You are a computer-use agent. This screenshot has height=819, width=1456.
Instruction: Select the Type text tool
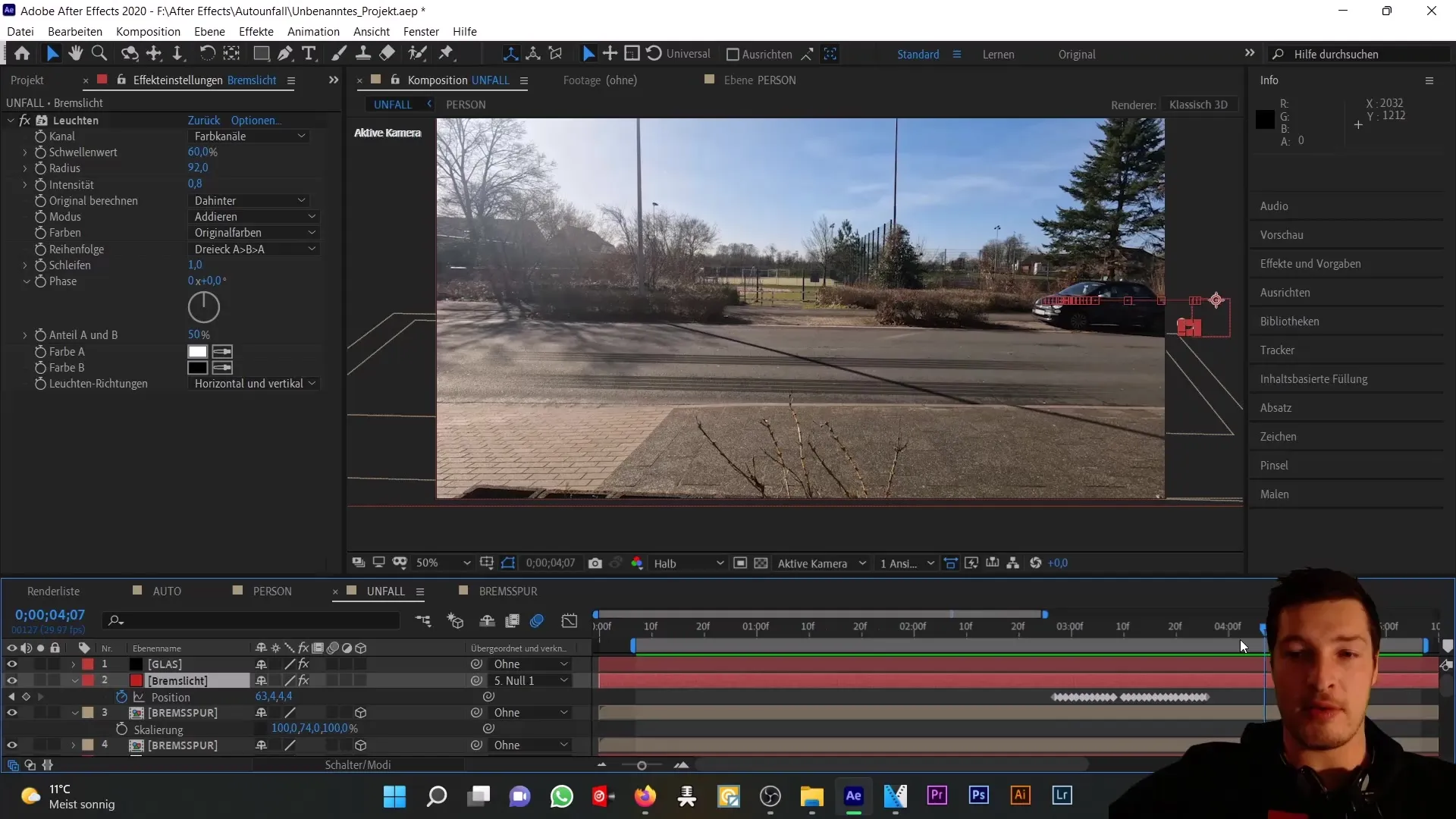[x=309, y=54]
